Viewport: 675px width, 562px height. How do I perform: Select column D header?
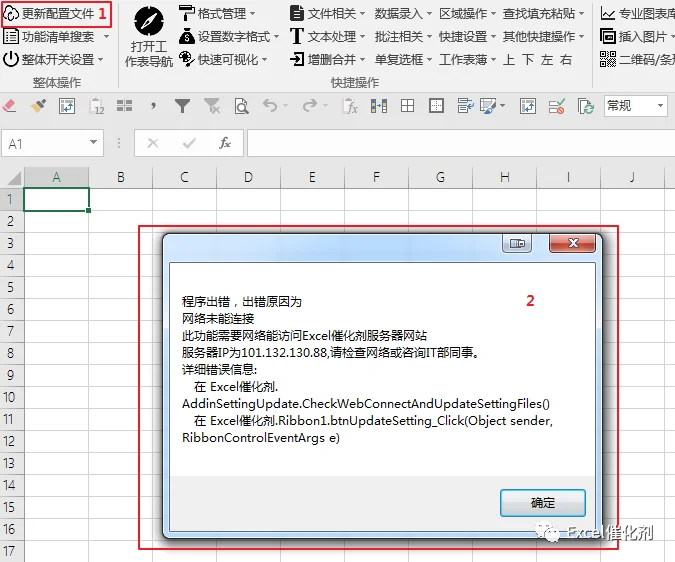(x=248, y=177)
